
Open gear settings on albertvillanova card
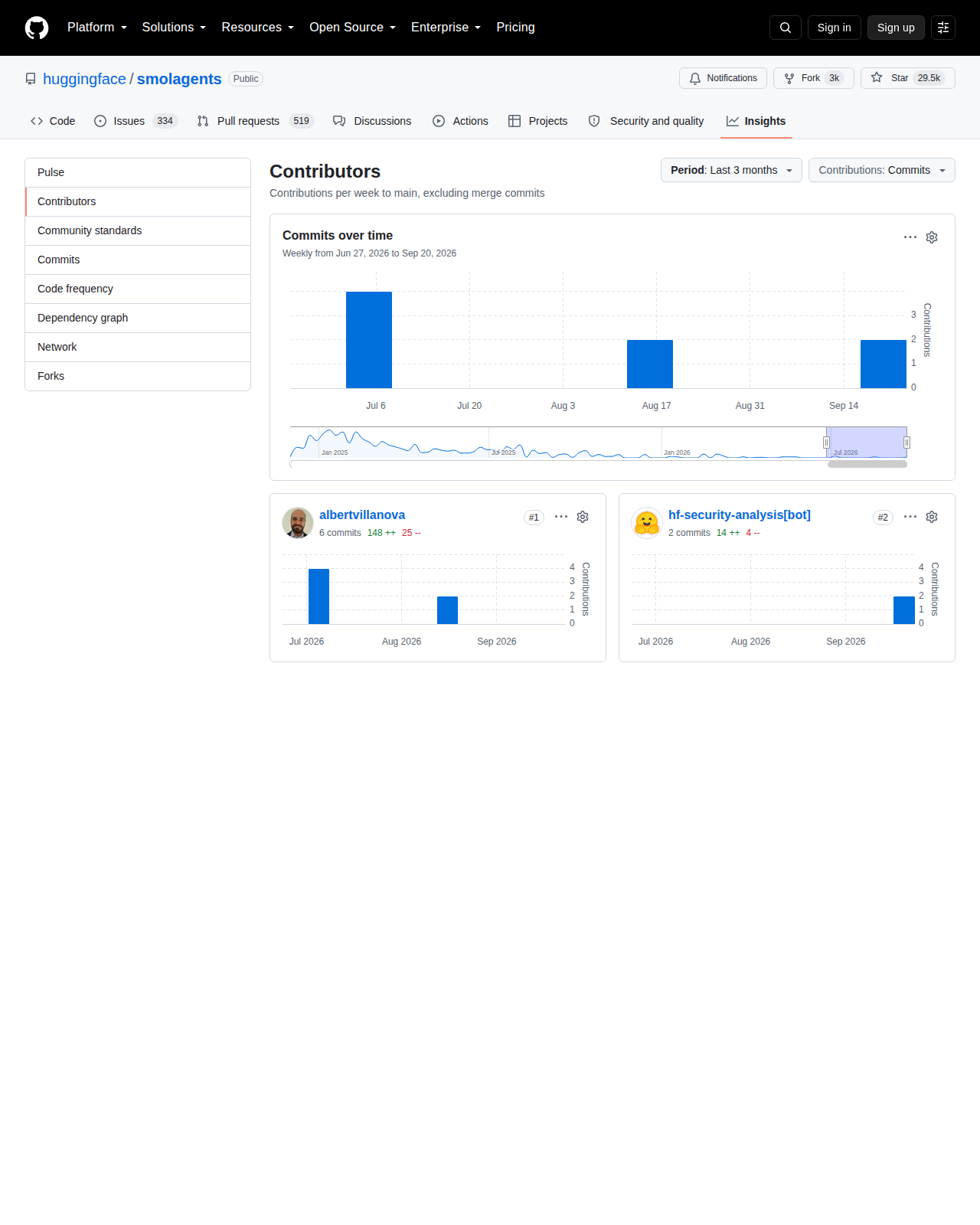(x=583, y=517)
